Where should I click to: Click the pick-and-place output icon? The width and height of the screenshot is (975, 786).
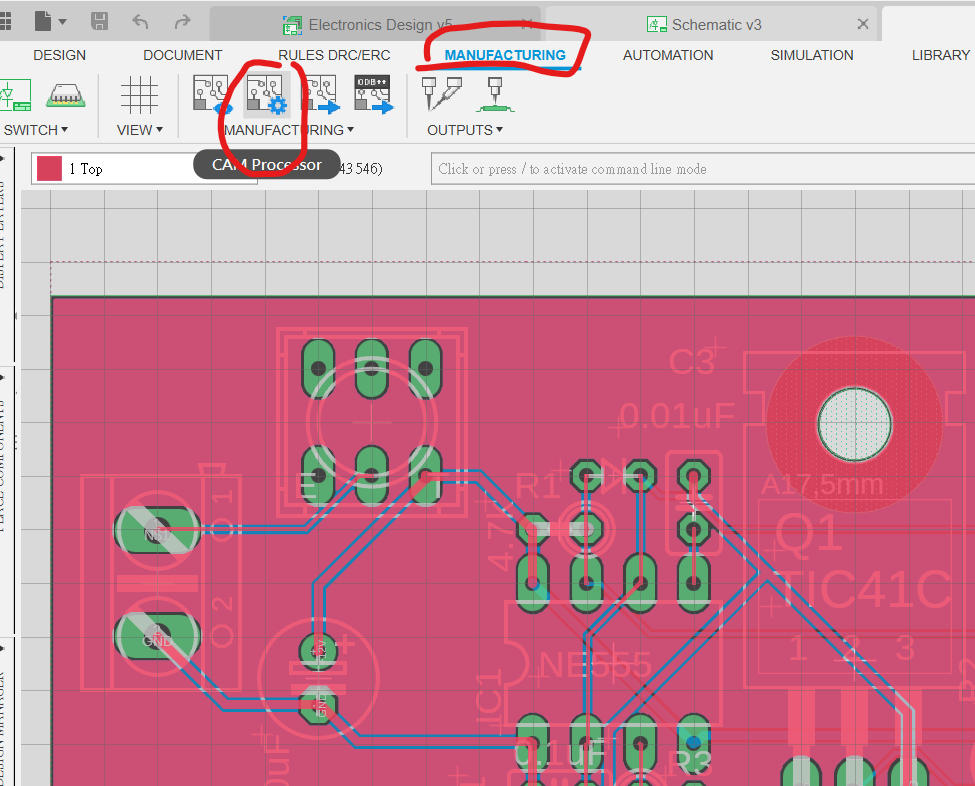click(493, 95)
